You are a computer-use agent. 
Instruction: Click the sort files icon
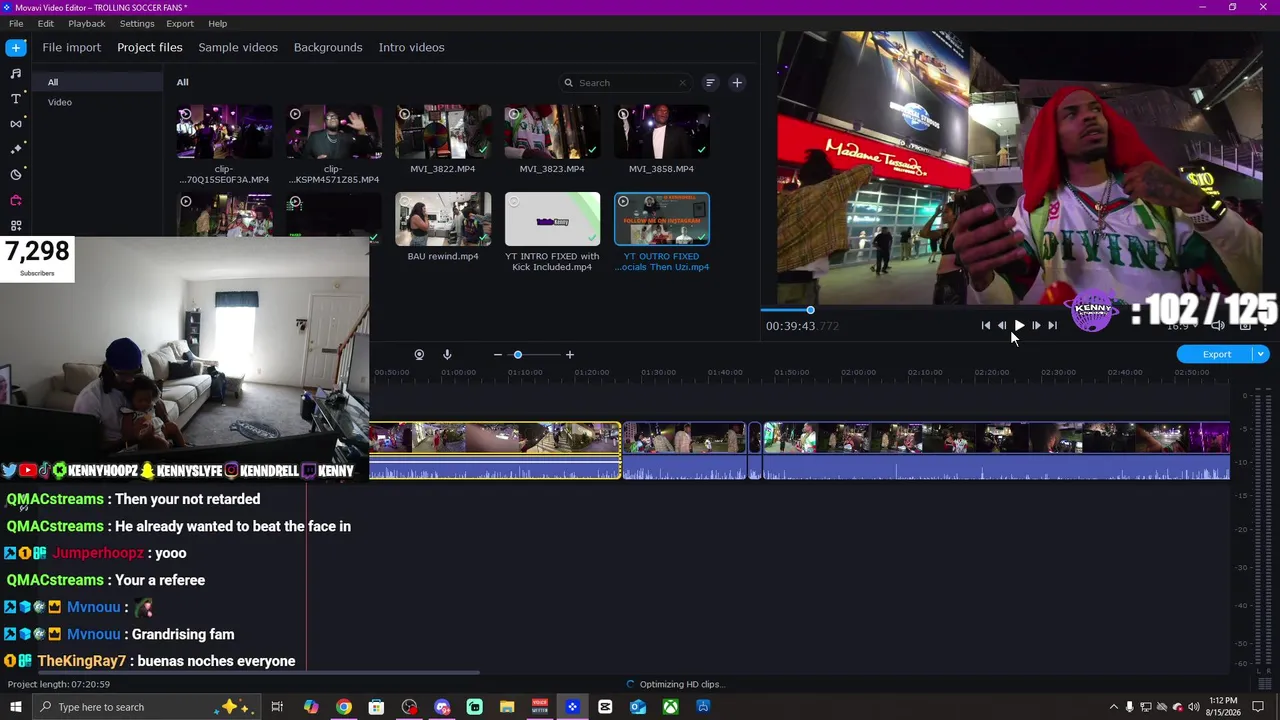coord(710,83)
